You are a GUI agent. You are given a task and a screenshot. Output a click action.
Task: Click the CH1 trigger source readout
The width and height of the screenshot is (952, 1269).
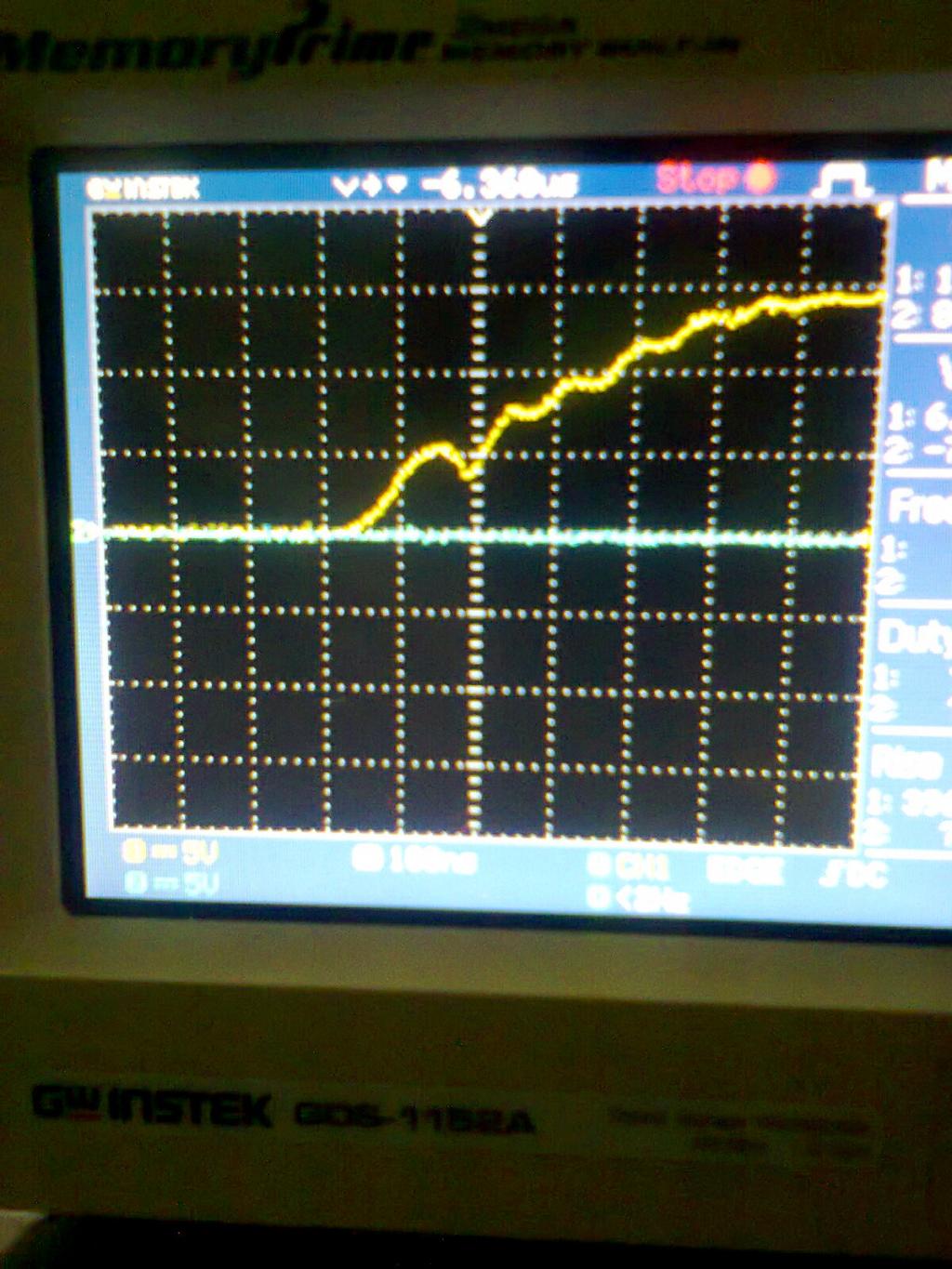tap(628, 867)
